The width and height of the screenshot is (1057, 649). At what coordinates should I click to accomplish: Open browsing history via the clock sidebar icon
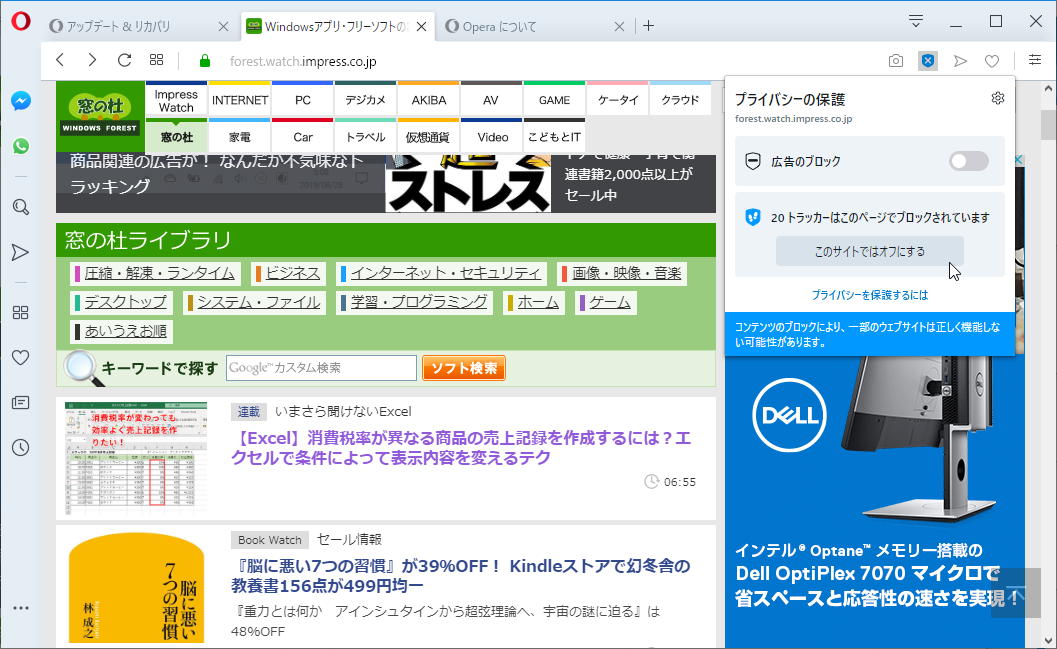pyautogui.click(x=20, y=447)
